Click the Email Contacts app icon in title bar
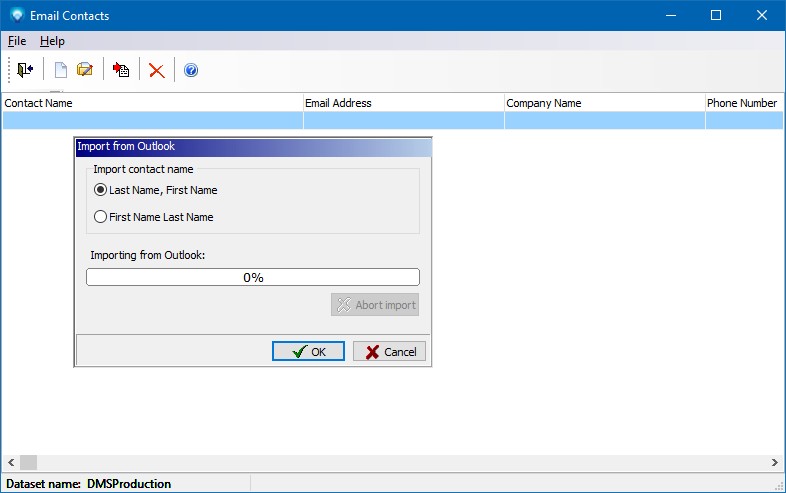This screenshot has width=786, height=493. click(16, 15)
